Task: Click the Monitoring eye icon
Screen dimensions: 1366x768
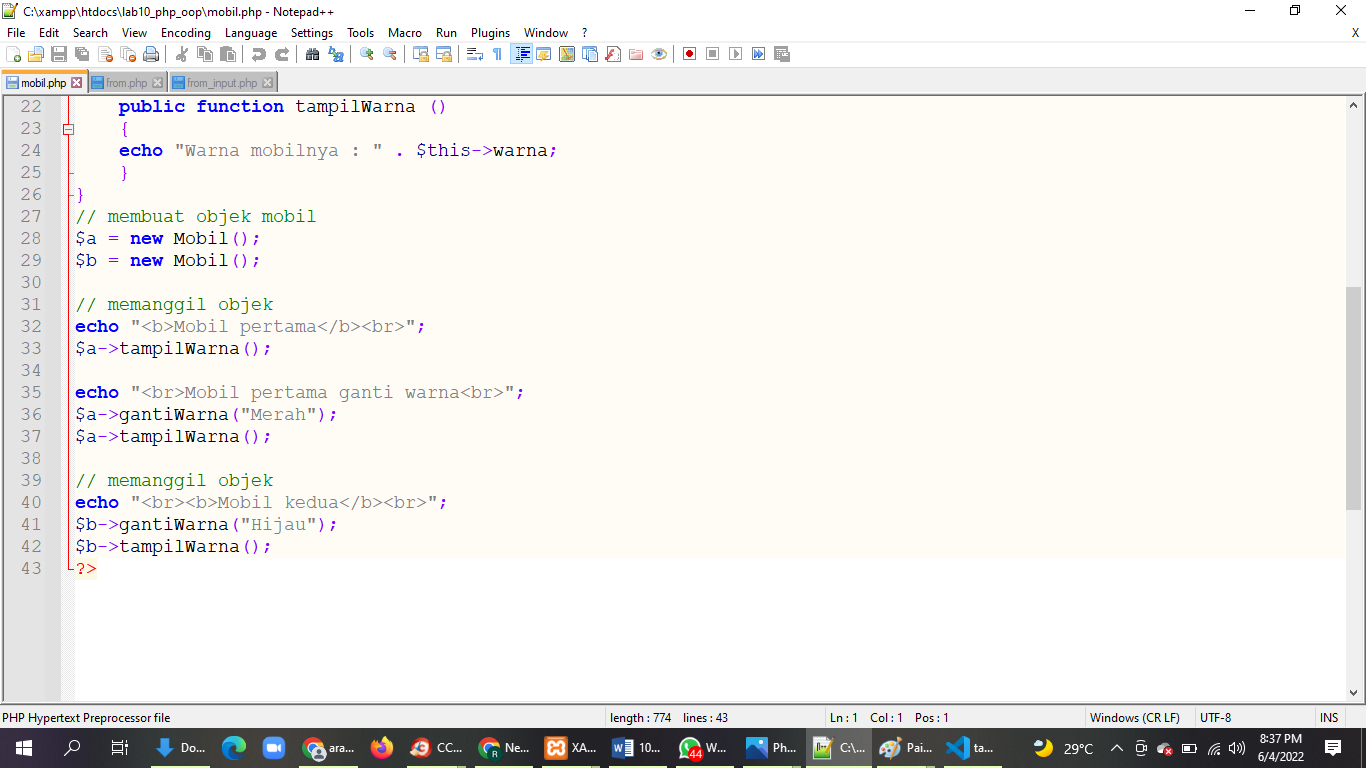Action: pos(659,54)
